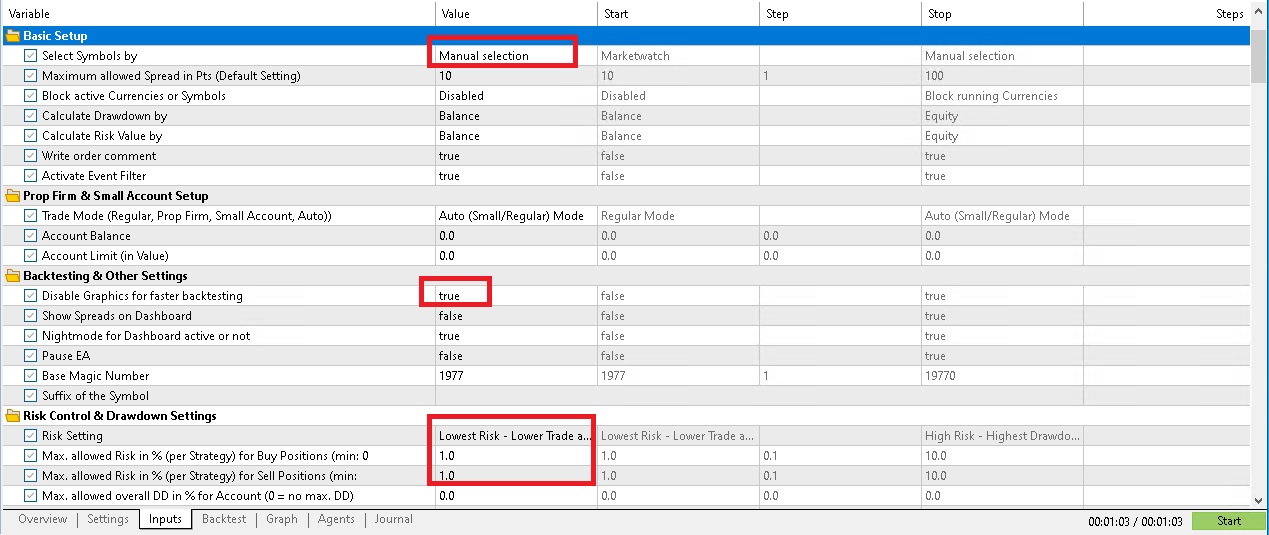The image size is (1269, 535).
Task: Uncheck the Activate Event Filter checkbox
Action: pyautogui.click(x=31, y=176)
